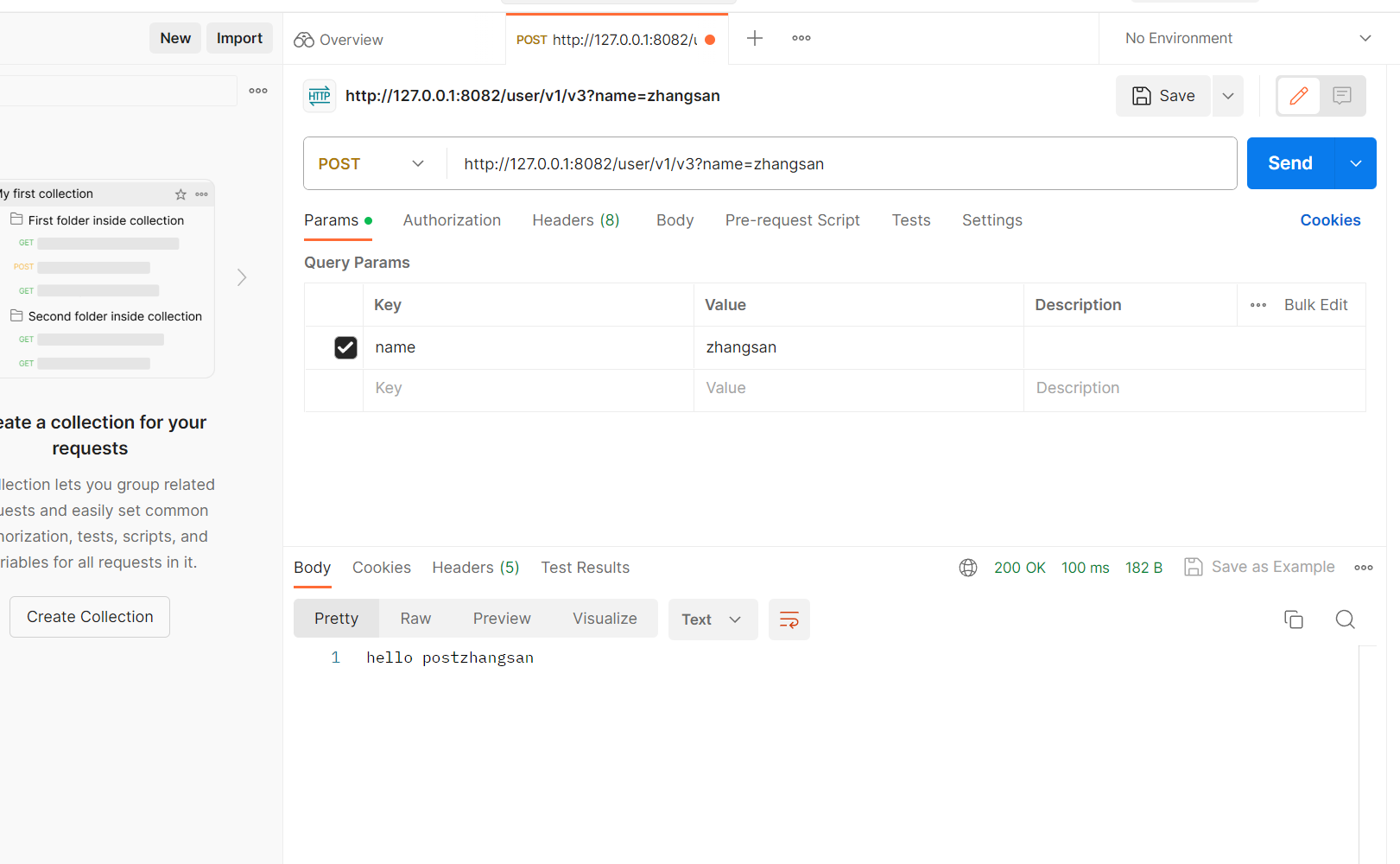The width and height of the screenshot is (1400, 864).
Task: Open response Headers (5) tab
Action: click(476, 568)
